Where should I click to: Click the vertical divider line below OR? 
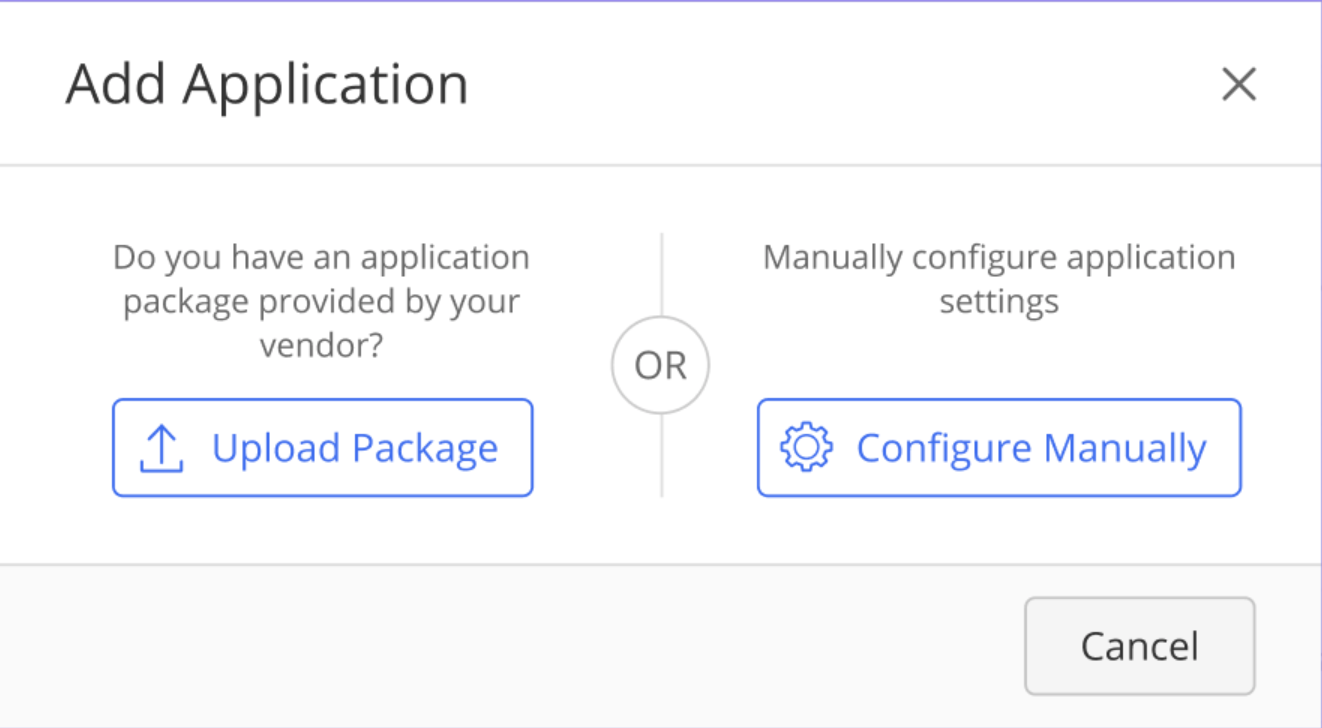coord(661,455)
